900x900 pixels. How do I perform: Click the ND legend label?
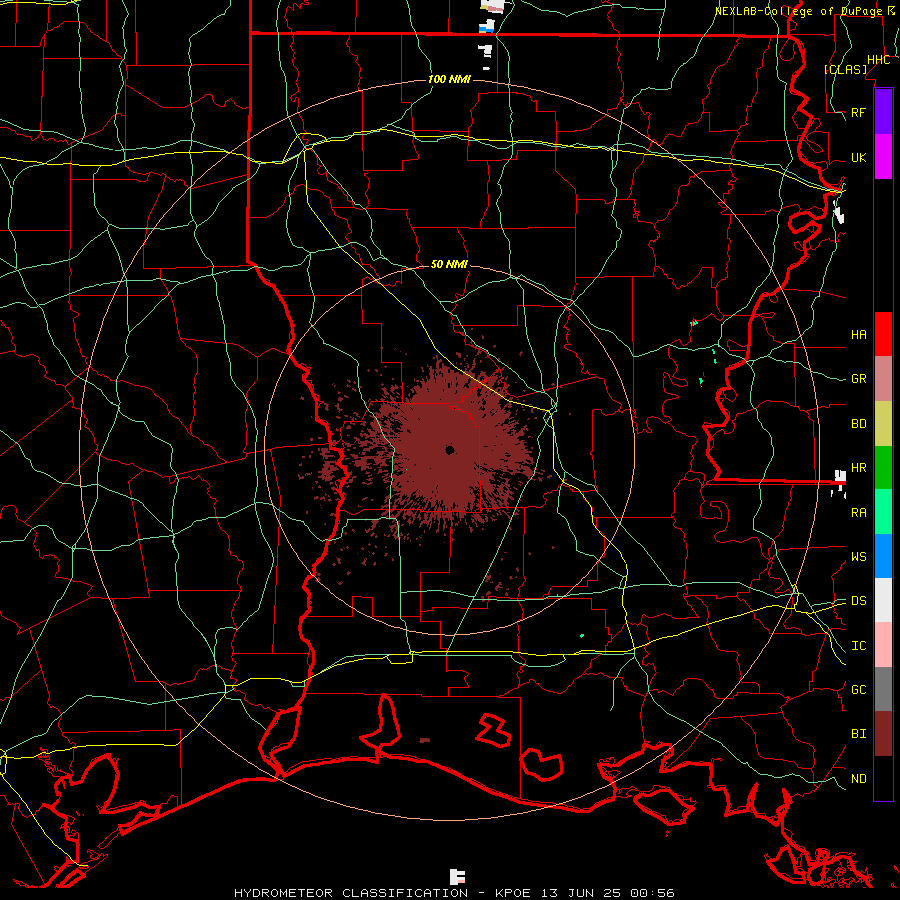click(x=858, y=779)
